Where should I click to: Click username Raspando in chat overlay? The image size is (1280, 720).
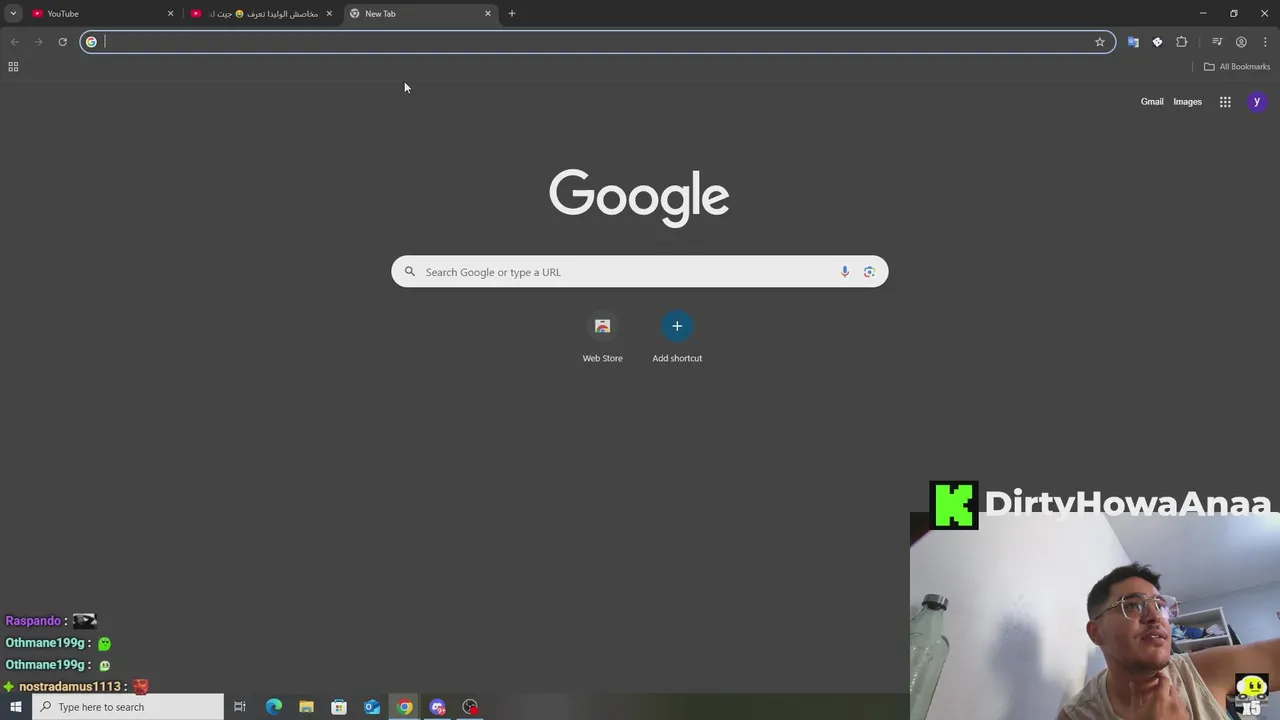(33, 621)
